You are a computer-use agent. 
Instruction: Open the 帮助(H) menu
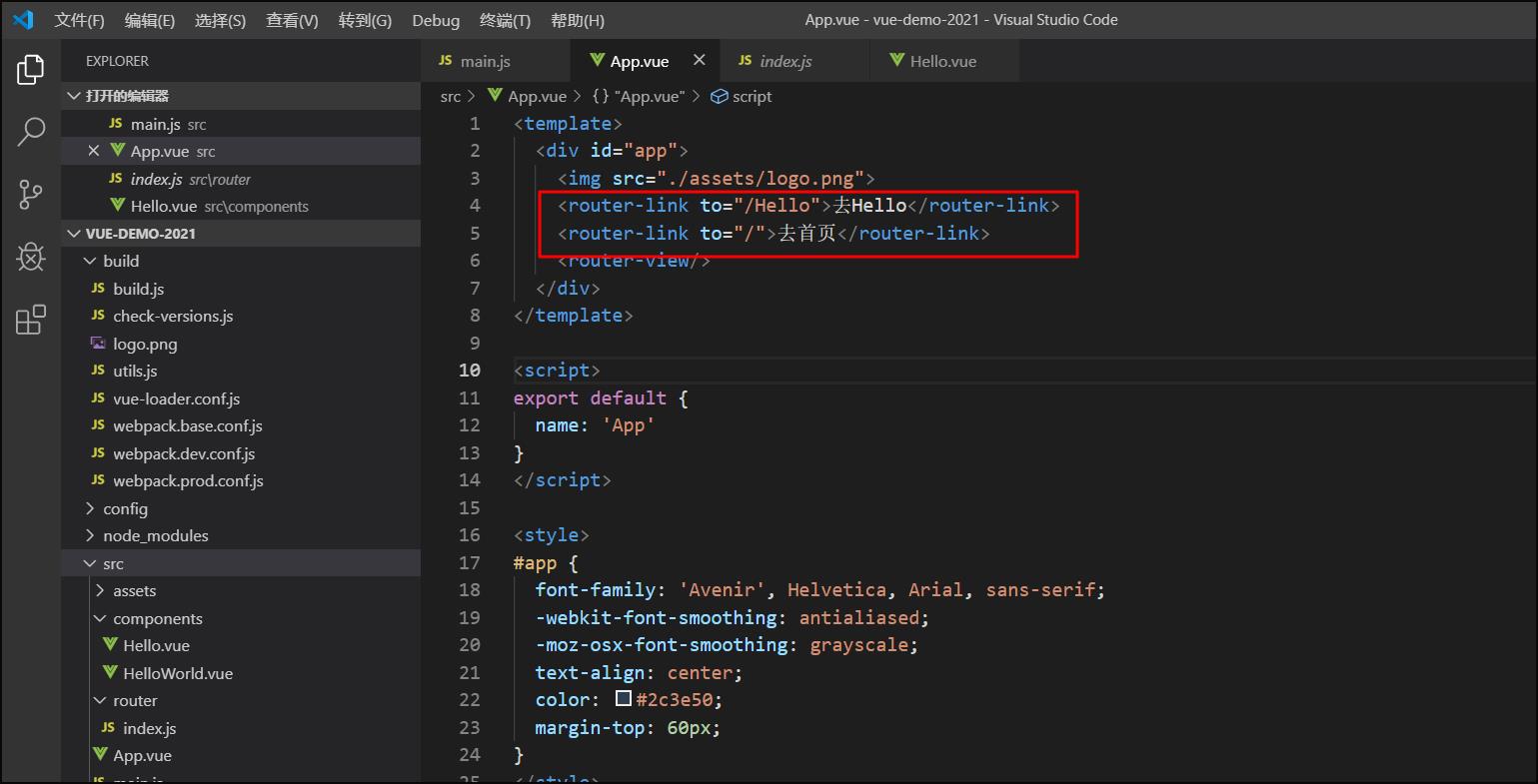coord(578,20)
